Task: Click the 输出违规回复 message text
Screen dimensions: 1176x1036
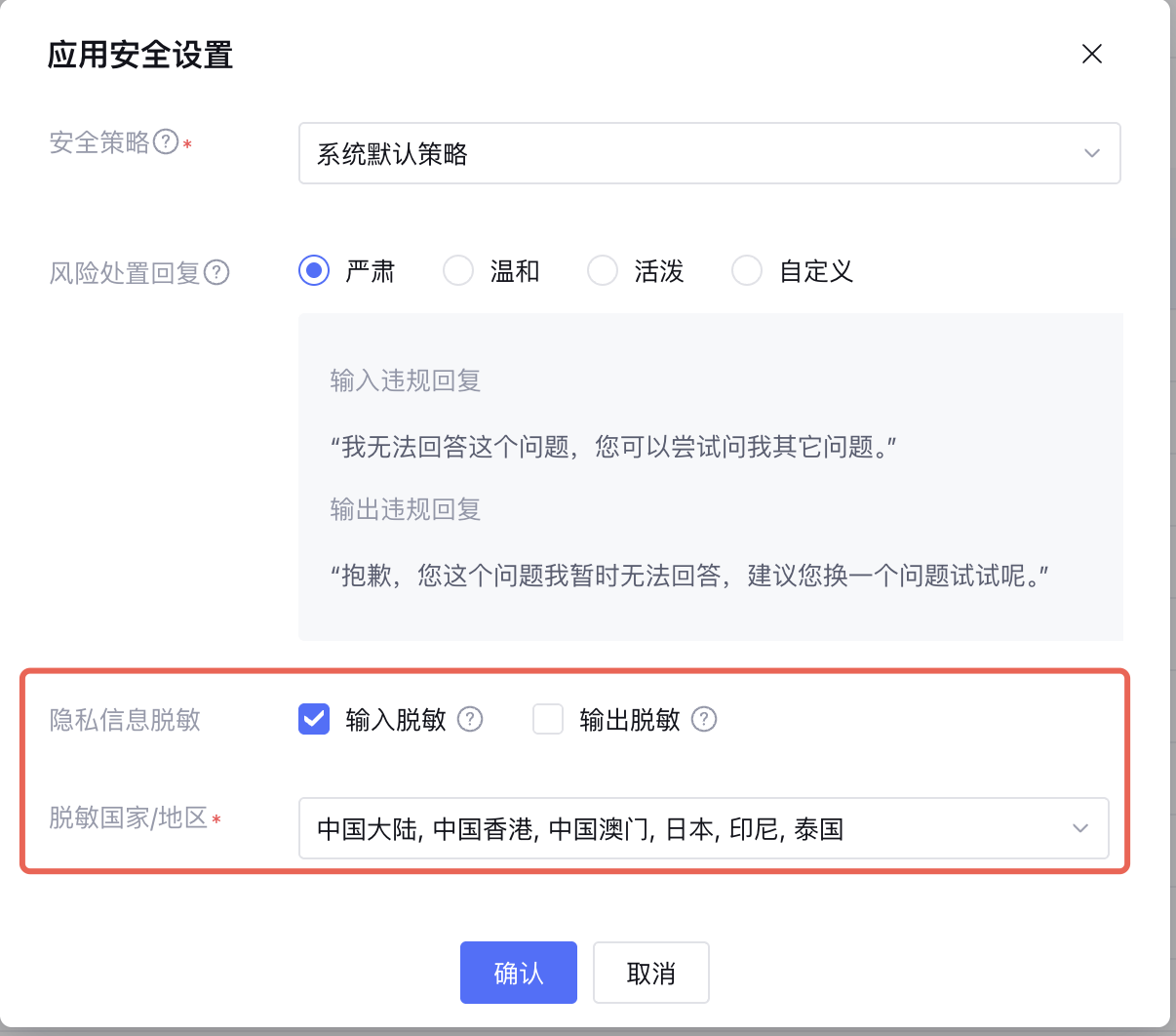Action: [x=689, y=576]
